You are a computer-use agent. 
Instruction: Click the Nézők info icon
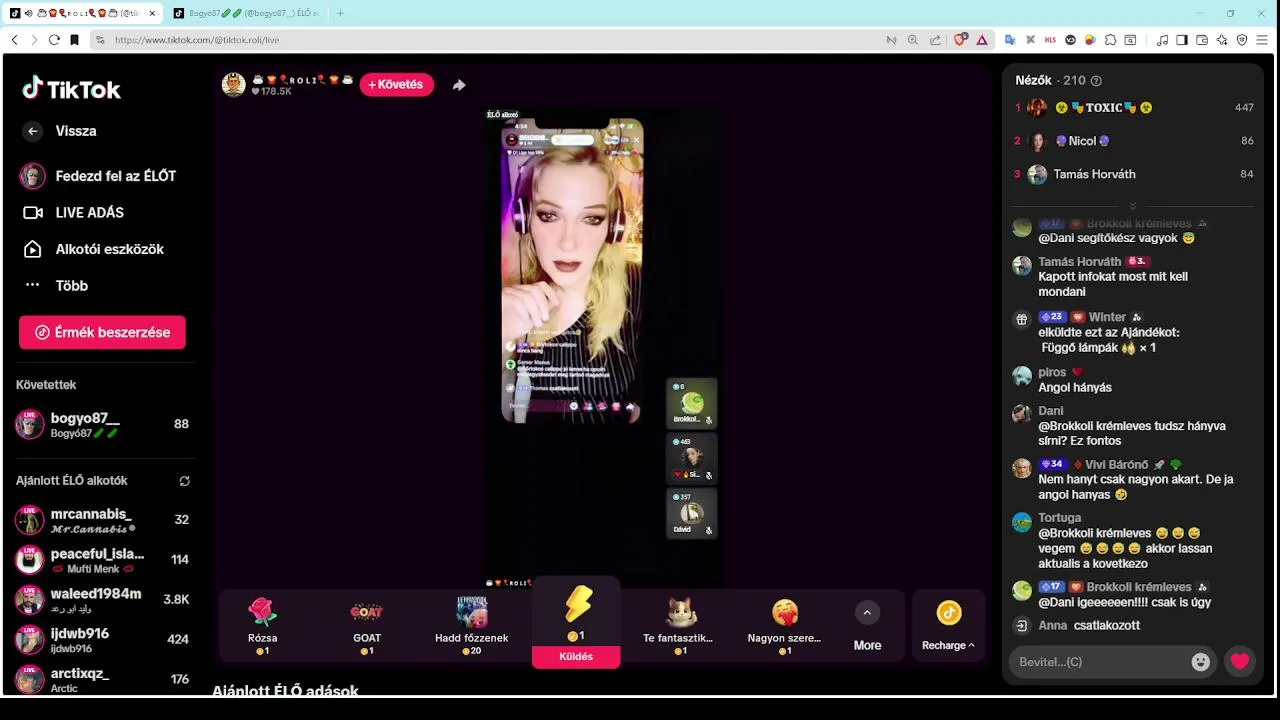pyautogui.click(x=1096, y=81)
